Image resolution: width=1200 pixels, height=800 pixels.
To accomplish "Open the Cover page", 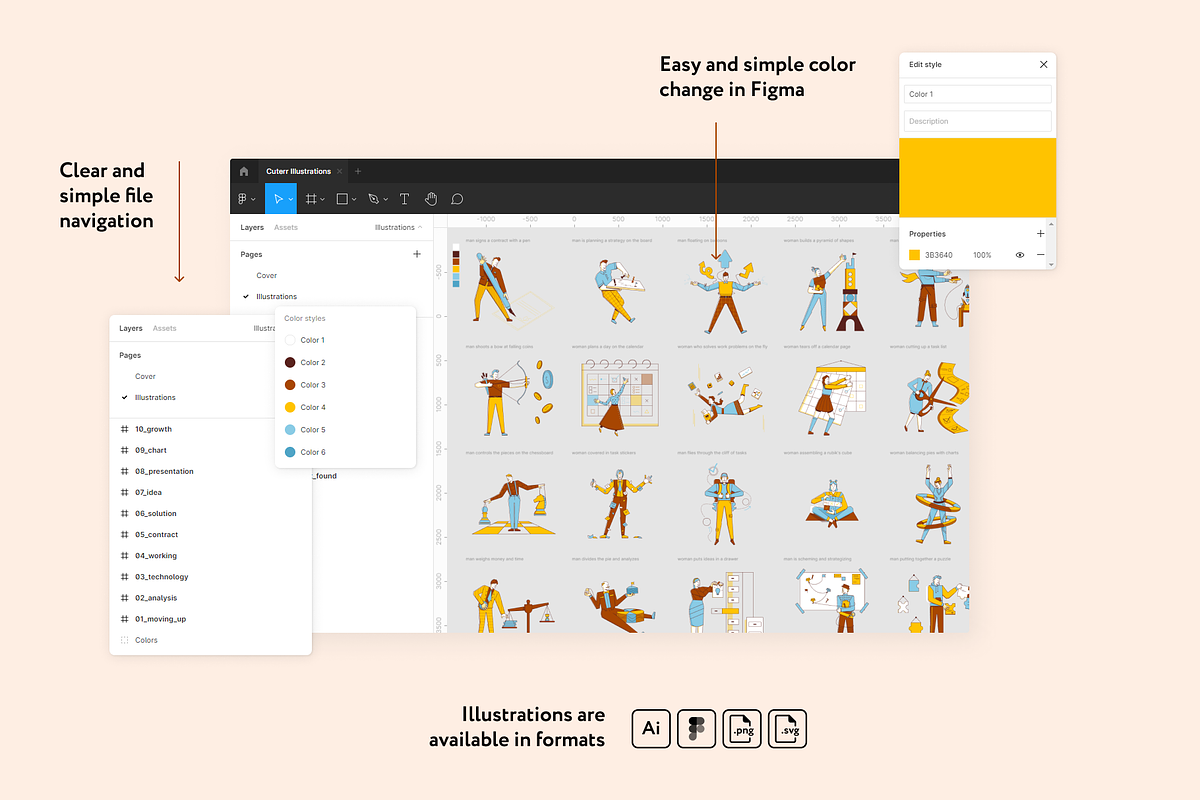I will point(266,276).
